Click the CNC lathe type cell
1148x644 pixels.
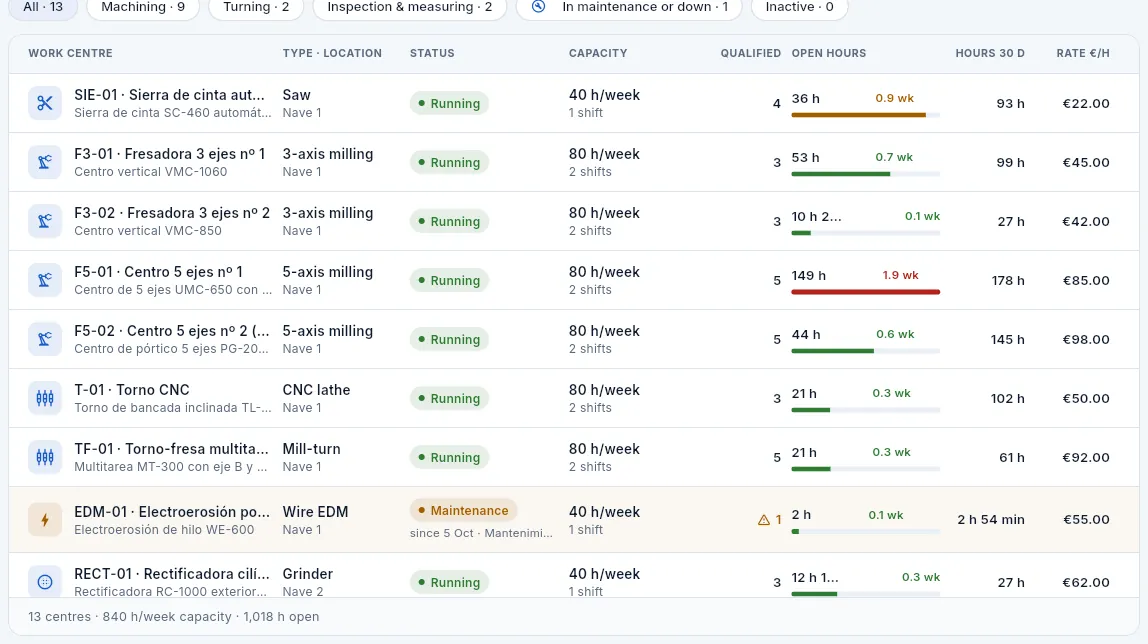316,390
